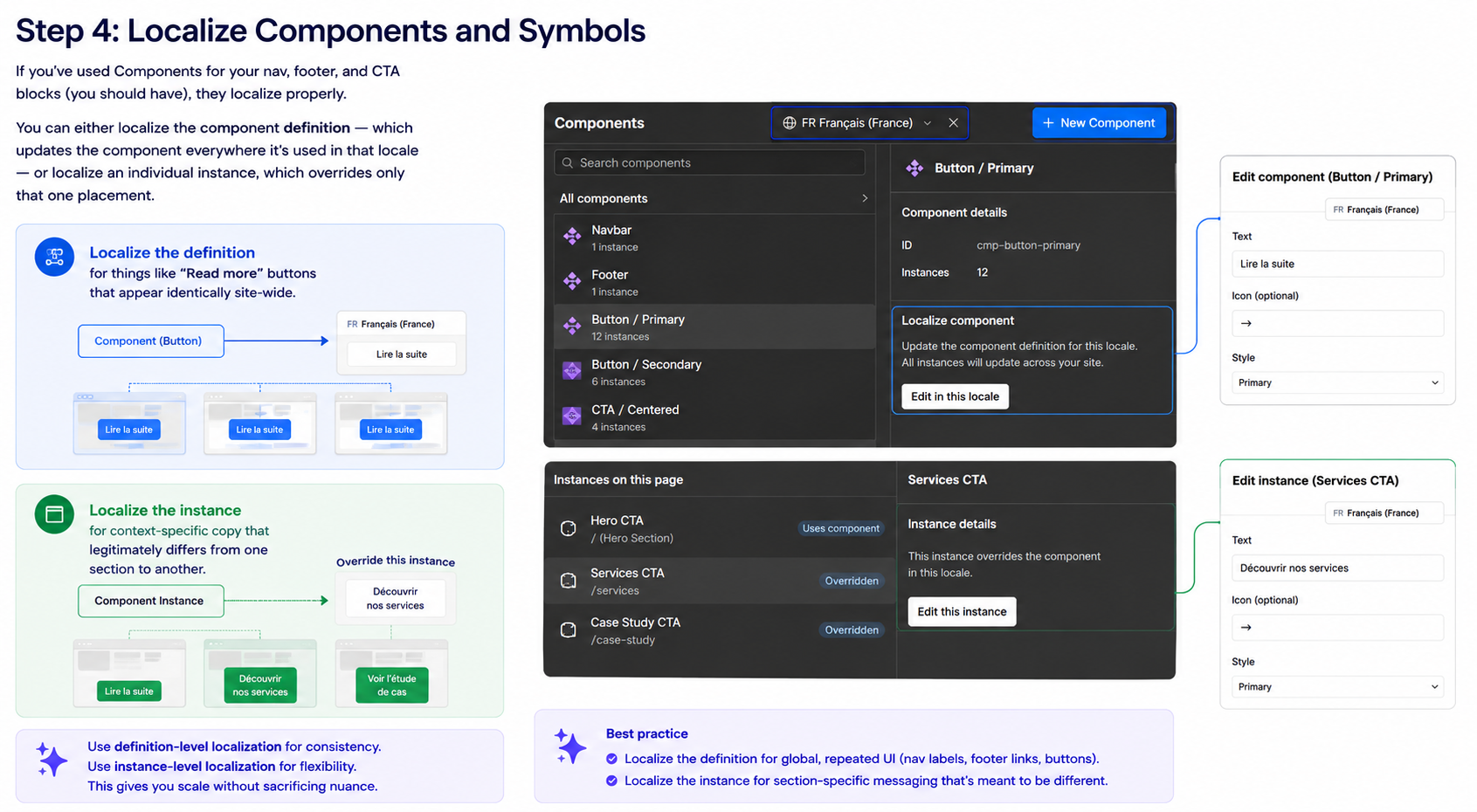1477x812 pixels.
Task: Click the search magnifier icon
Action: (x=568, y=163)
